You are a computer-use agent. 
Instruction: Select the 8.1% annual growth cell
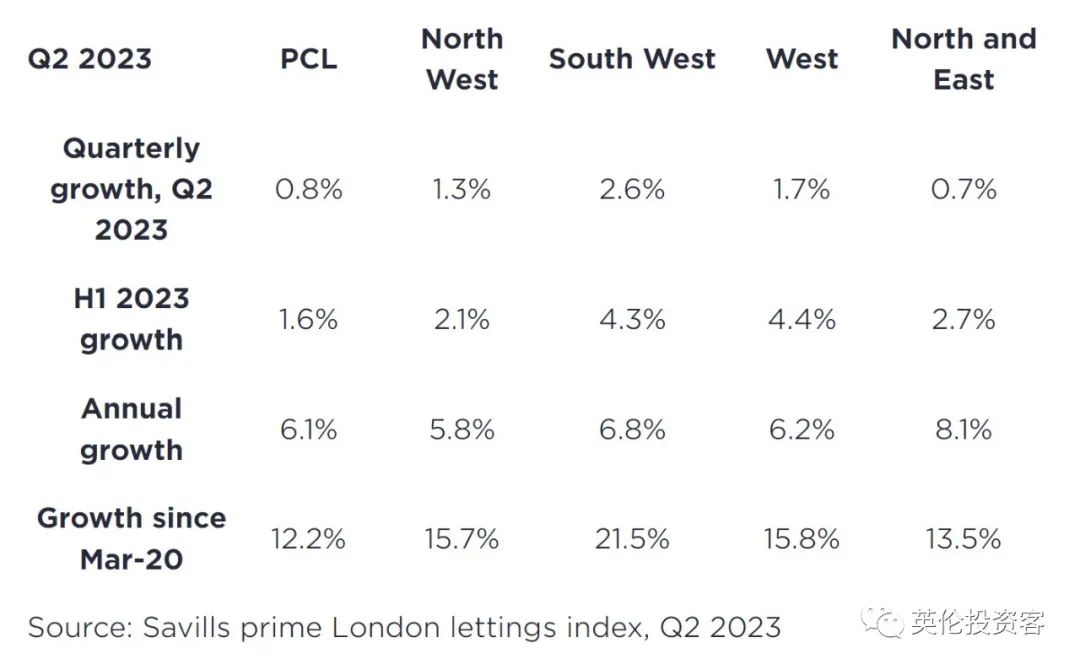pyautogui.click(x=963, y=429)
